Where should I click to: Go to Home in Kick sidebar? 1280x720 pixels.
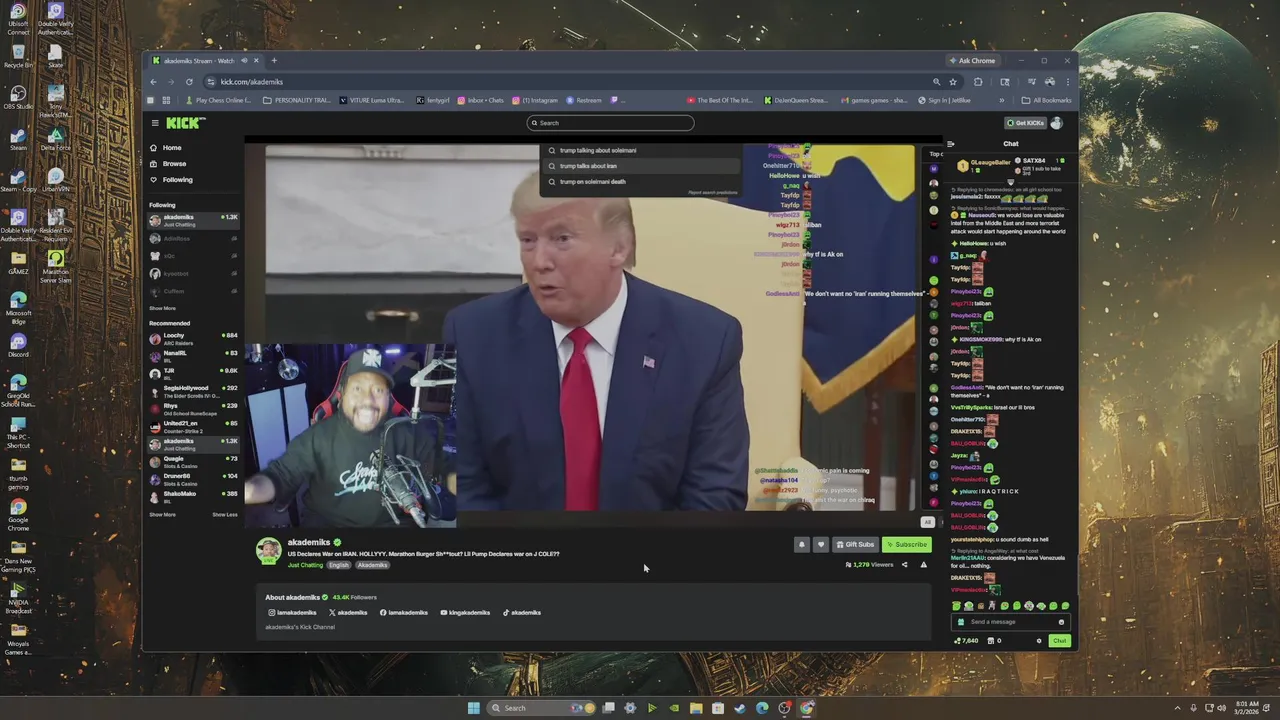pos(172,148)
